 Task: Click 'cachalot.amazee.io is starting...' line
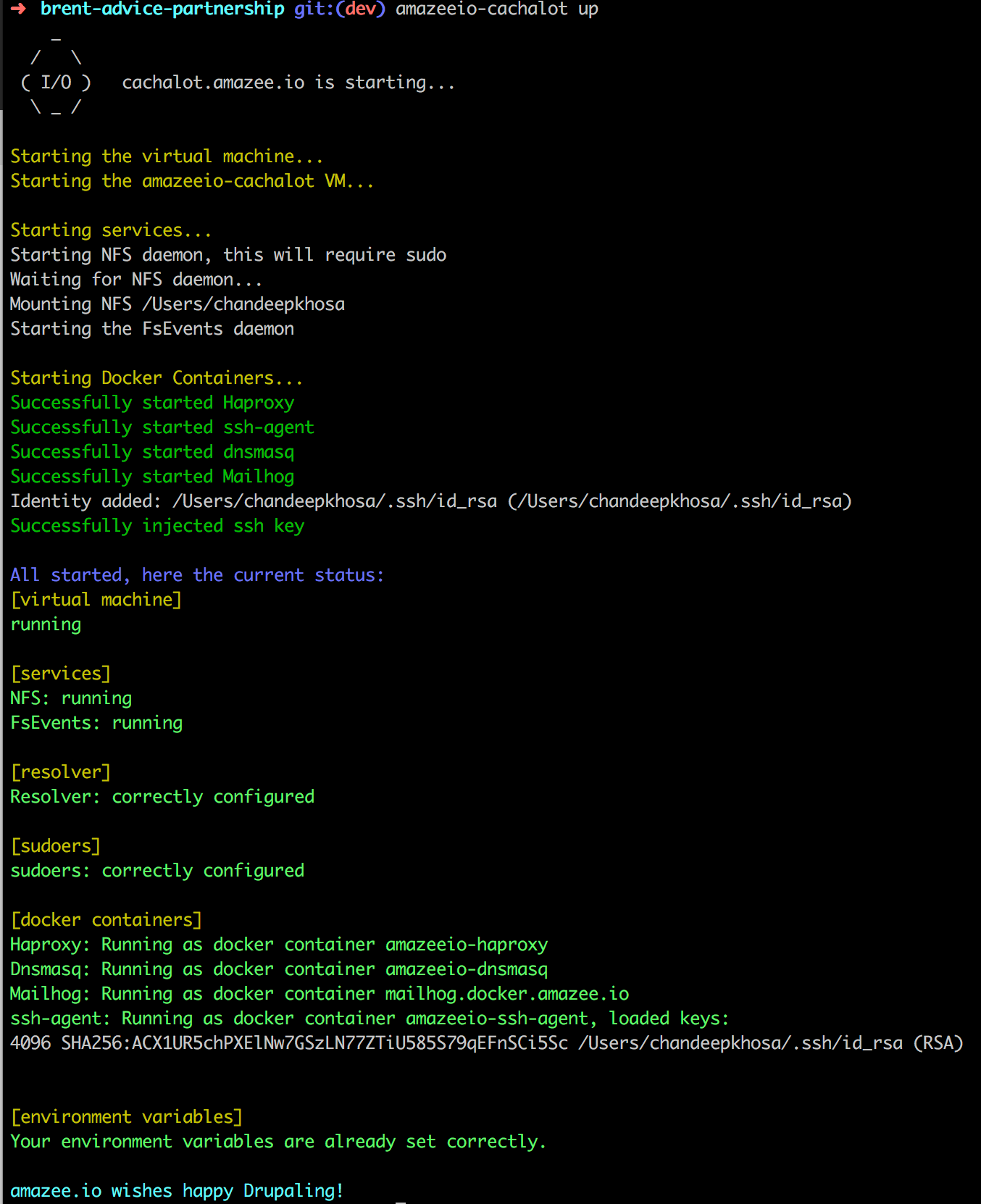[x=288, y=83]
